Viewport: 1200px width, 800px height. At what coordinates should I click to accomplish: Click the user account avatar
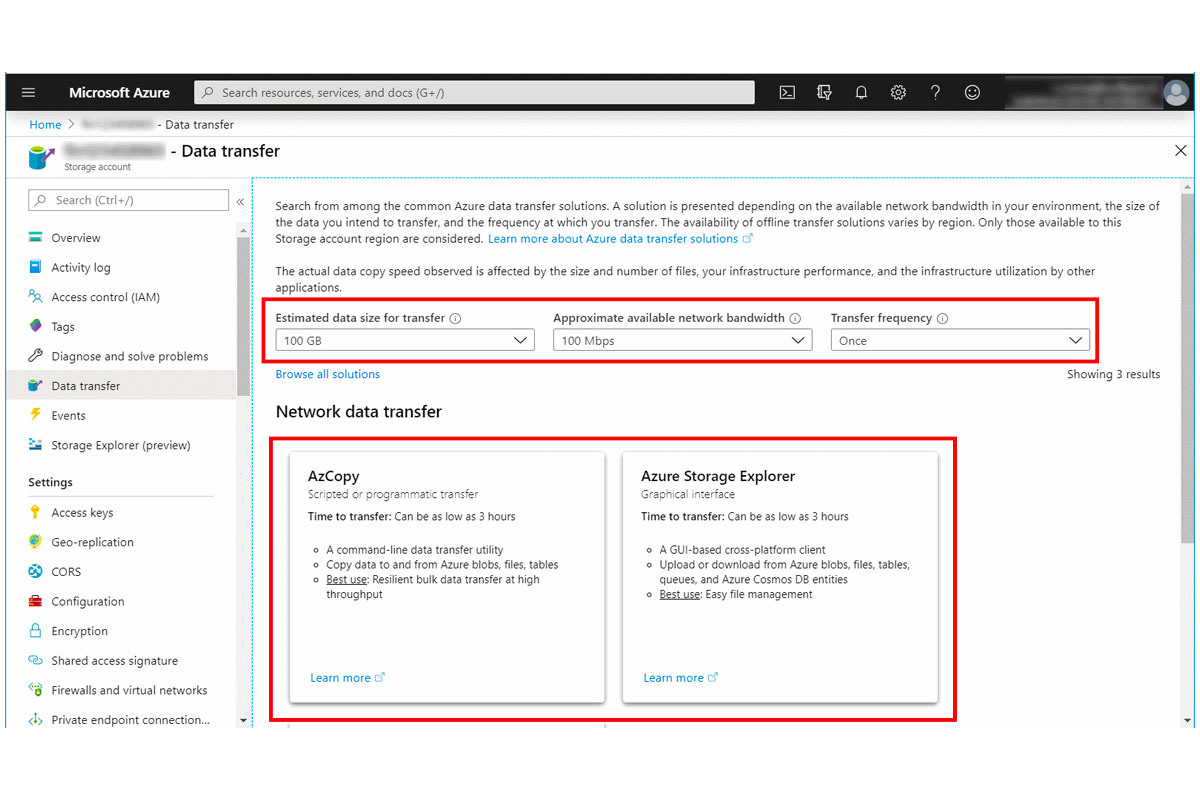(1176, 92)
